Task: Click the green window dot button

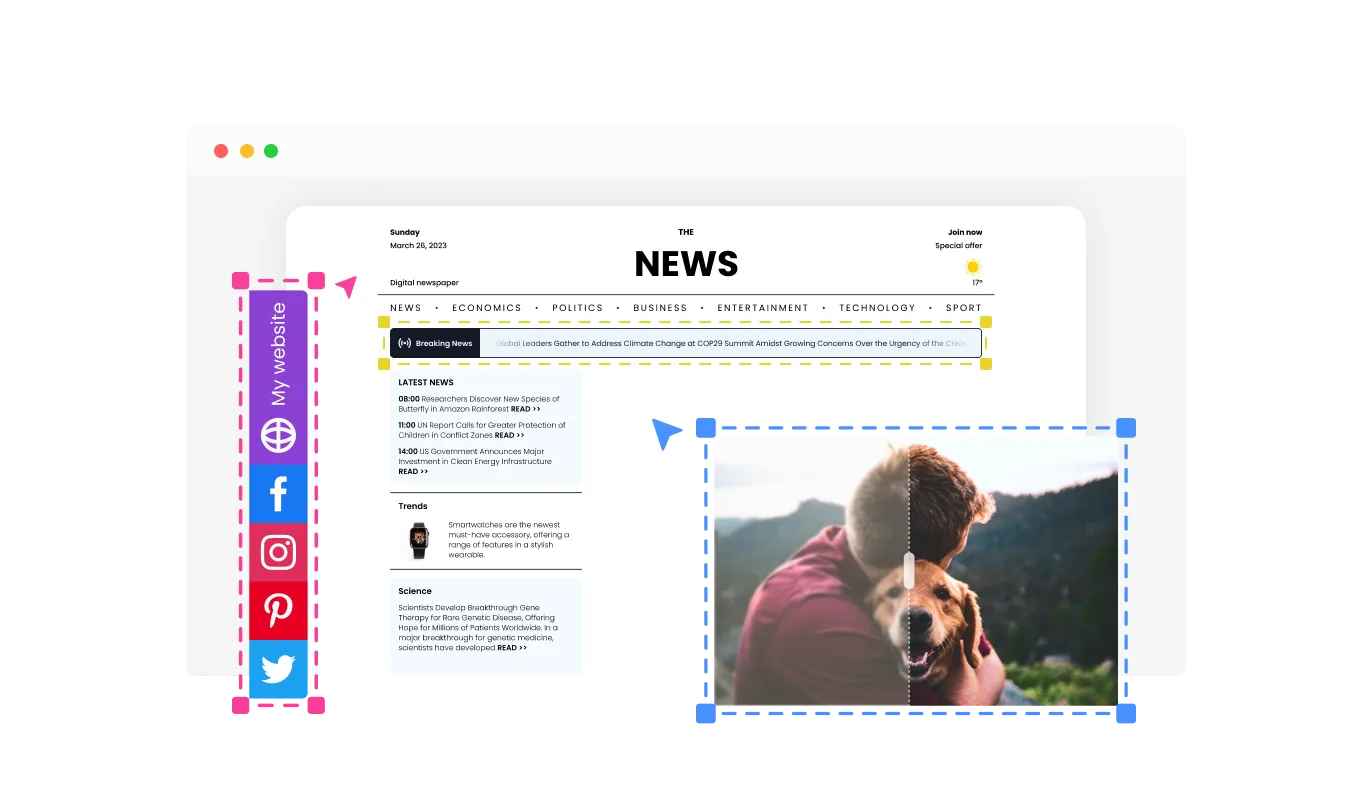Action: tap(271, 151)
